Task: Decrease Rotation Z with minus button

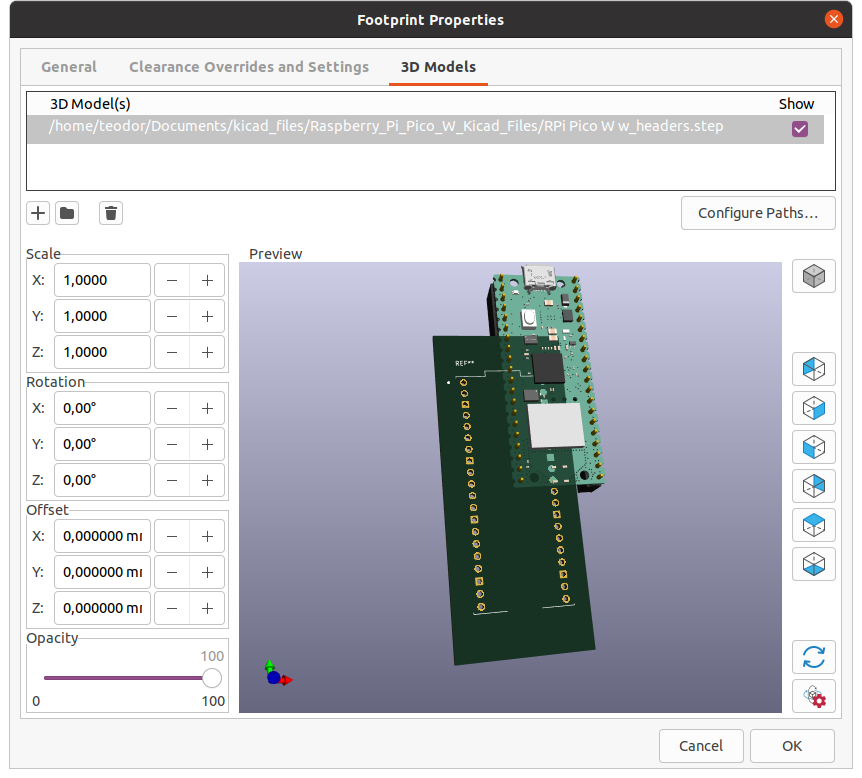Action: point(172,481)
